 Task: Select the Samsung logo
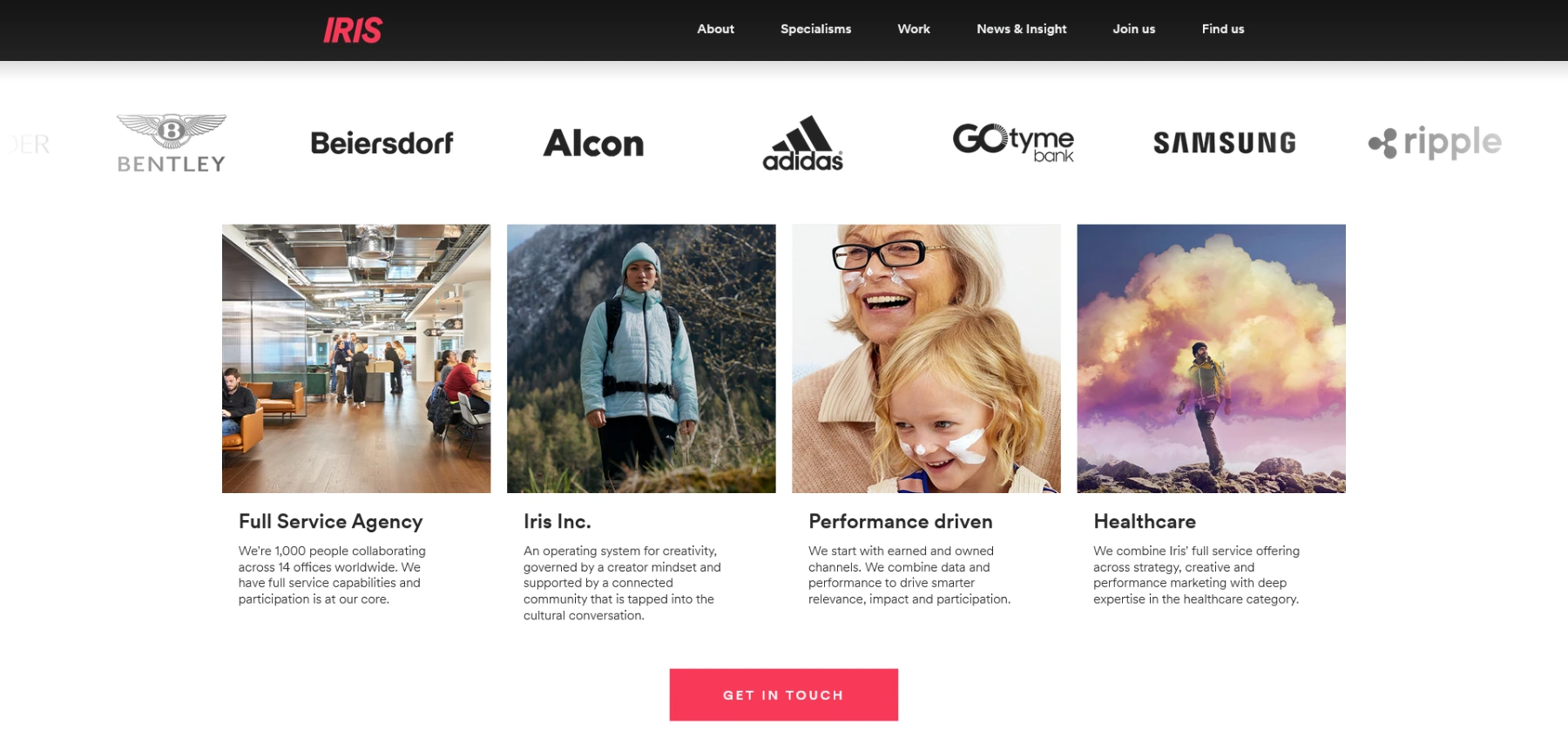click(1225, 143)
